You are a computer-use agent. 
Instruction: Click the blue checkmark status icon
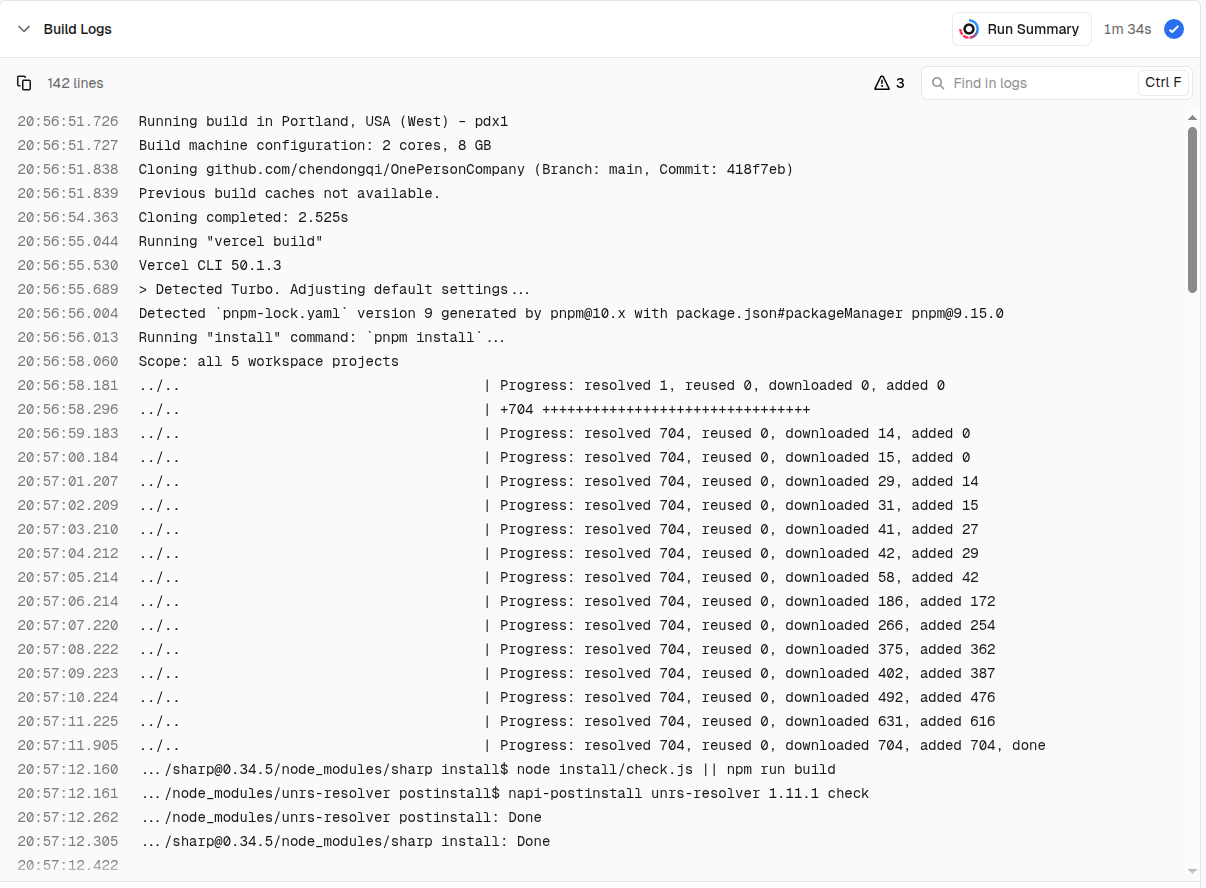1174,29
